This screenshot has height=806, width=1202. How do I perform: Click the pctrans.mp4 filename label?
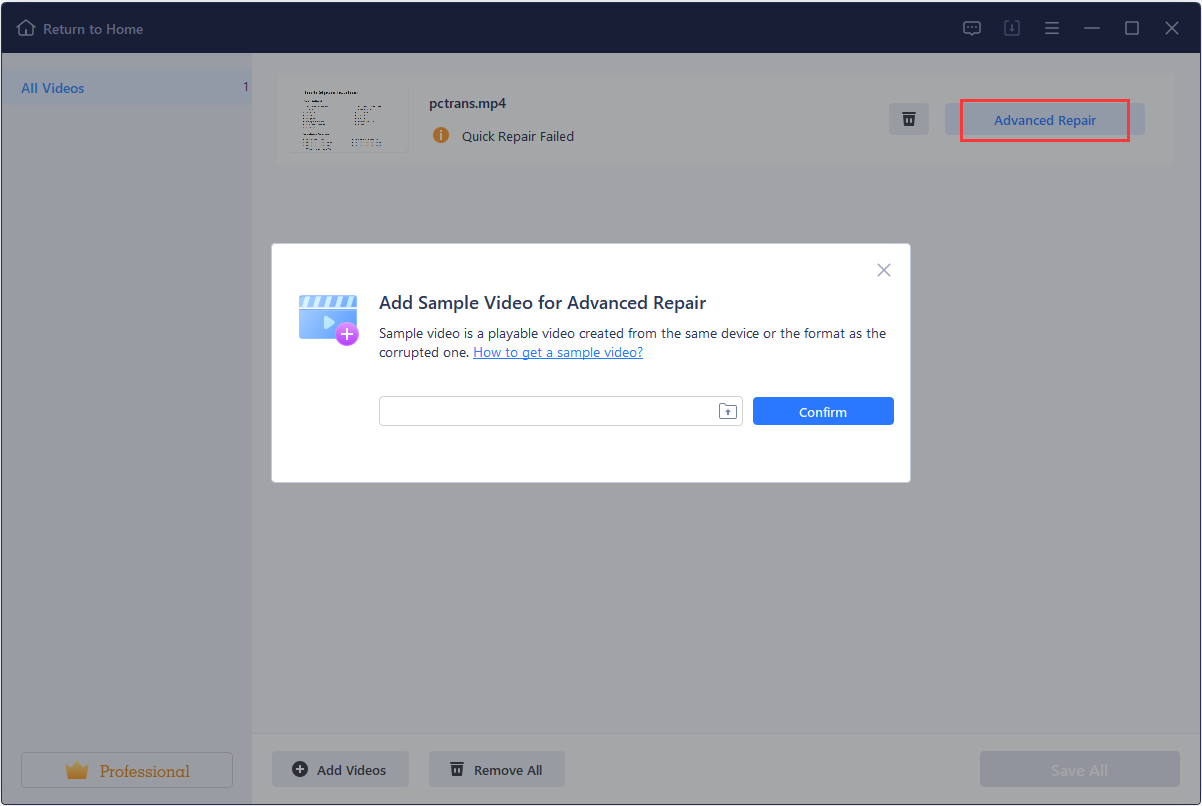(467, 102)
